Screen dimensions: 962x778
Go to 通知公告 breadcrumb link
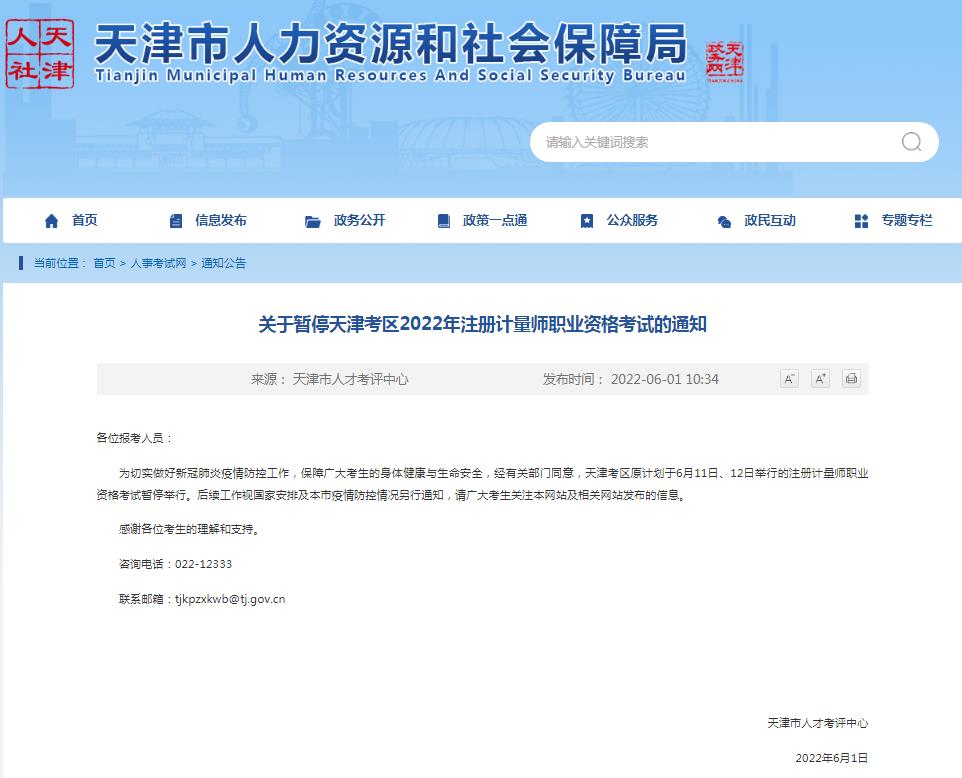click(223, 263)
